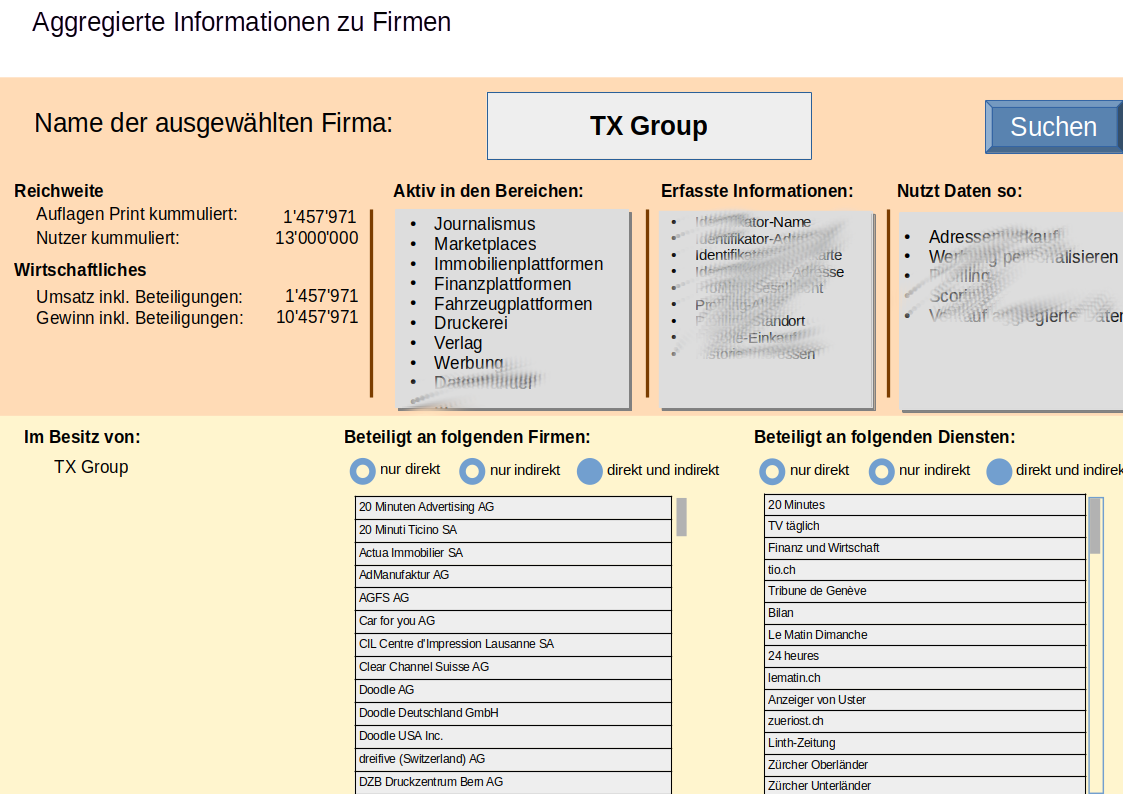Viewport: 1123px width, 794px height.
Task: Click the TX Group company name field
Action: click(x=648, y=126)
